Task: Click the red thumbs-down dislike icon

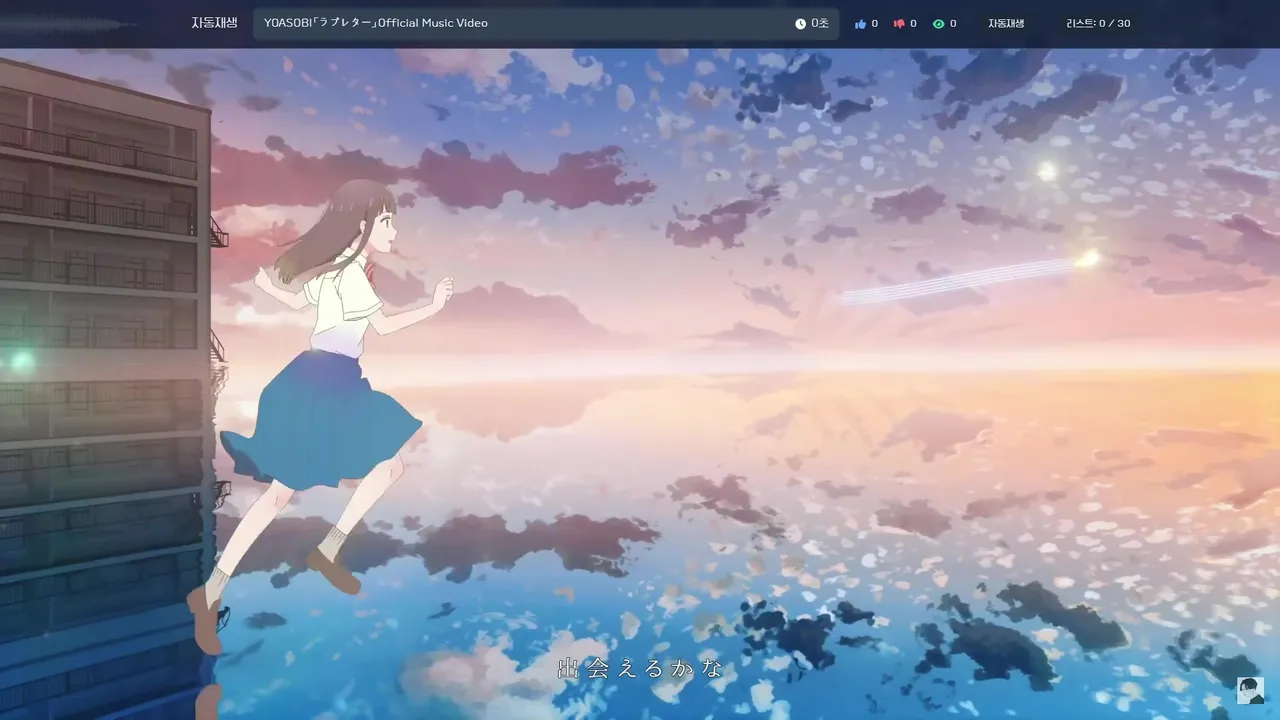Action: pos(899,23)
